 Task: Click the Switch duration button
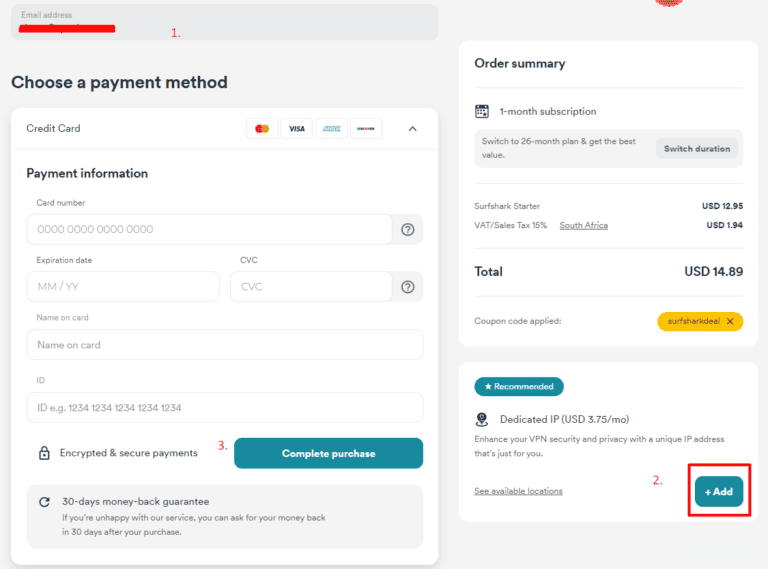click(x=698, y=149)
